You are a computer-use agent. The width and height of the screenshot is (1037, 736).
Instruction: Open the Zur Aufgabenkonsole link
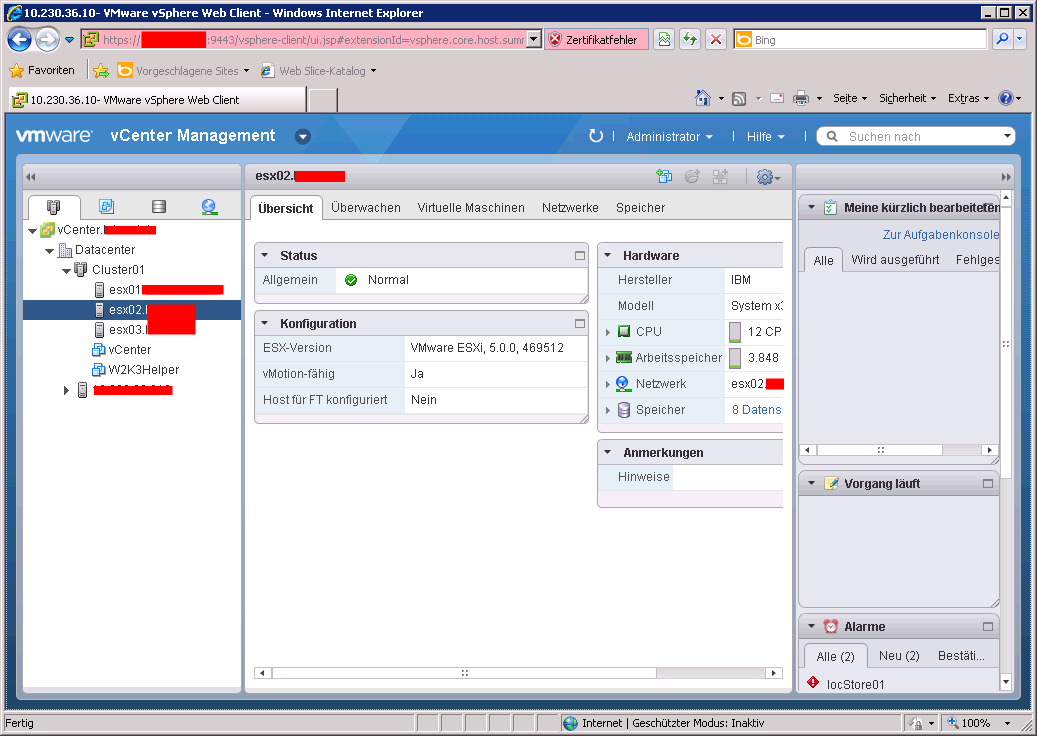point(940,235)
